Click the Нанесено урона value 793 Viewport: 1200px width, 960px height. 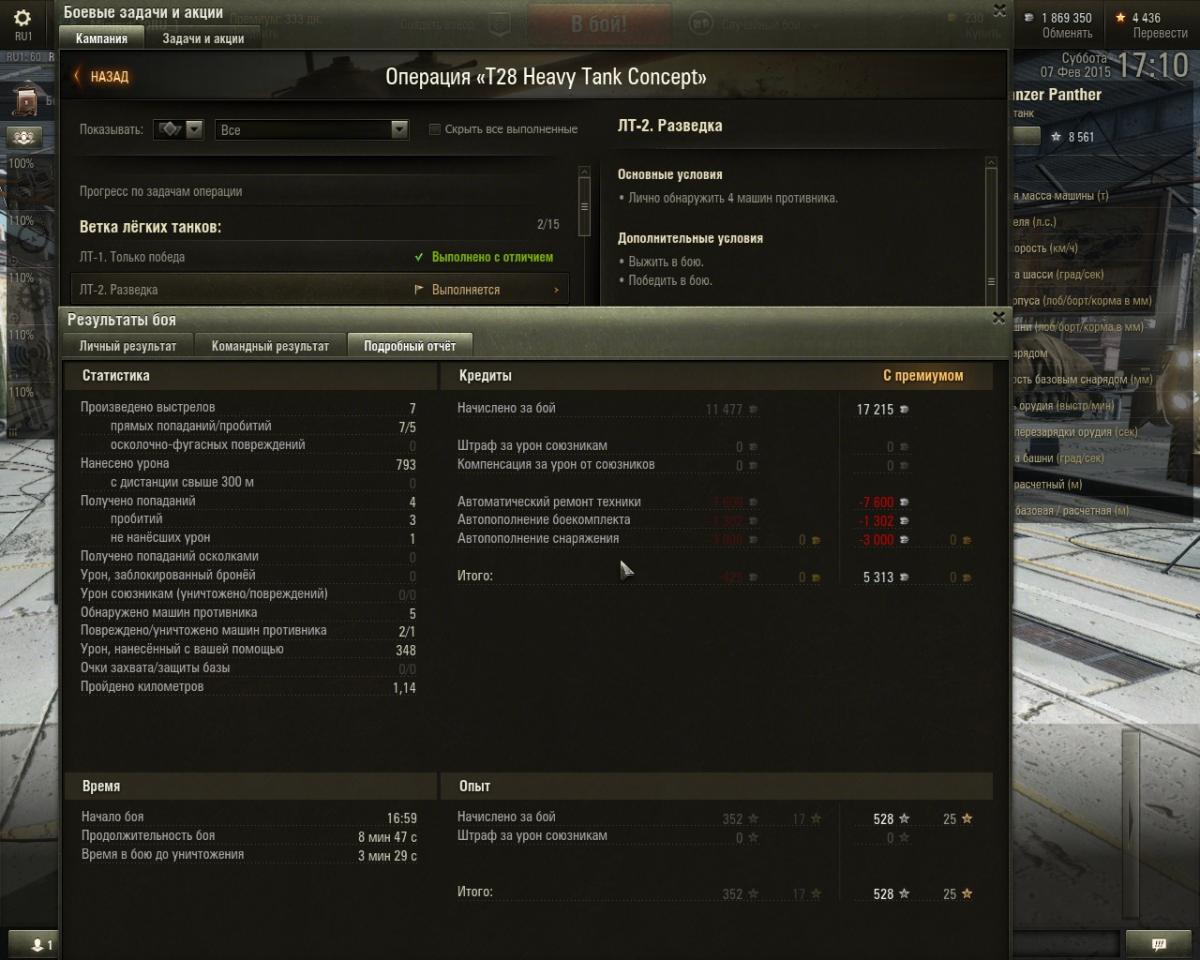[405, 464]
